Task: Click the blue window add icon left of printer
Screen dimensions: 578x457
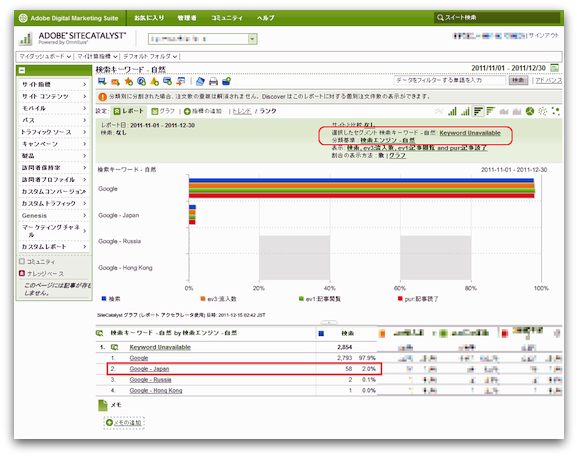Action: (x=167, y=81)
